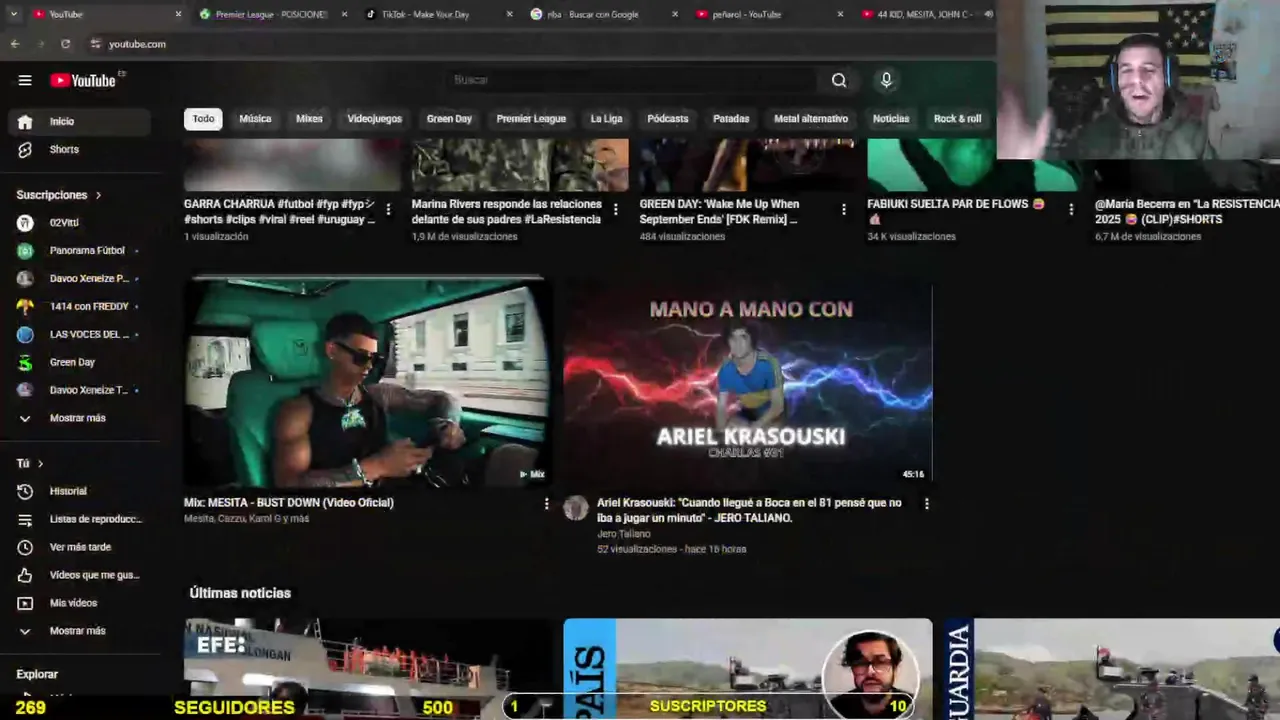Screen dimensions: 1280x720
Task: Activate voice search microphone
Action: pyautogui.click(x=886, y=80)
